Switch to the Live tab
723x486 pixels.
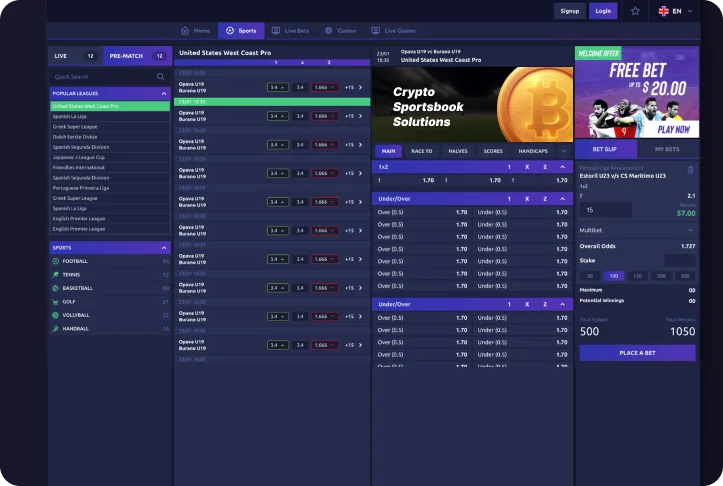76,56
